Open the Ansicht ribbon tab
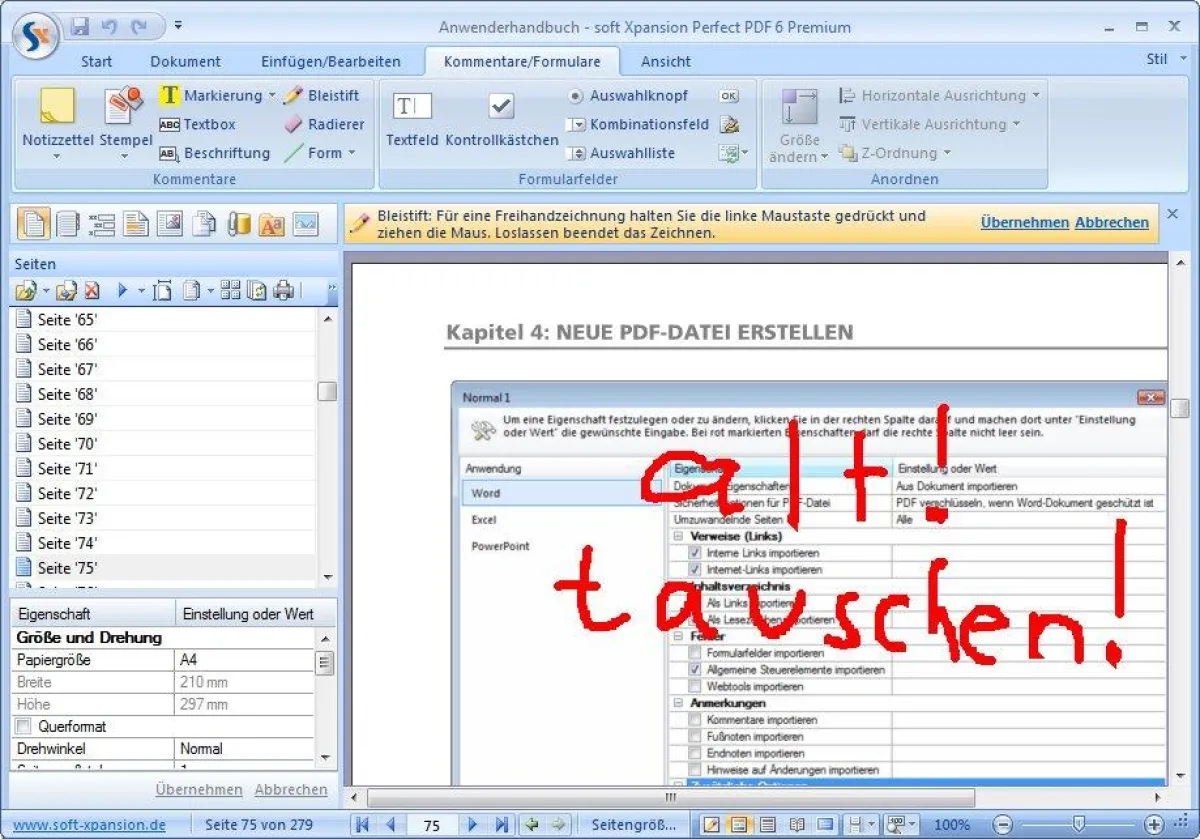The image size is (1200, 839). 666,61
